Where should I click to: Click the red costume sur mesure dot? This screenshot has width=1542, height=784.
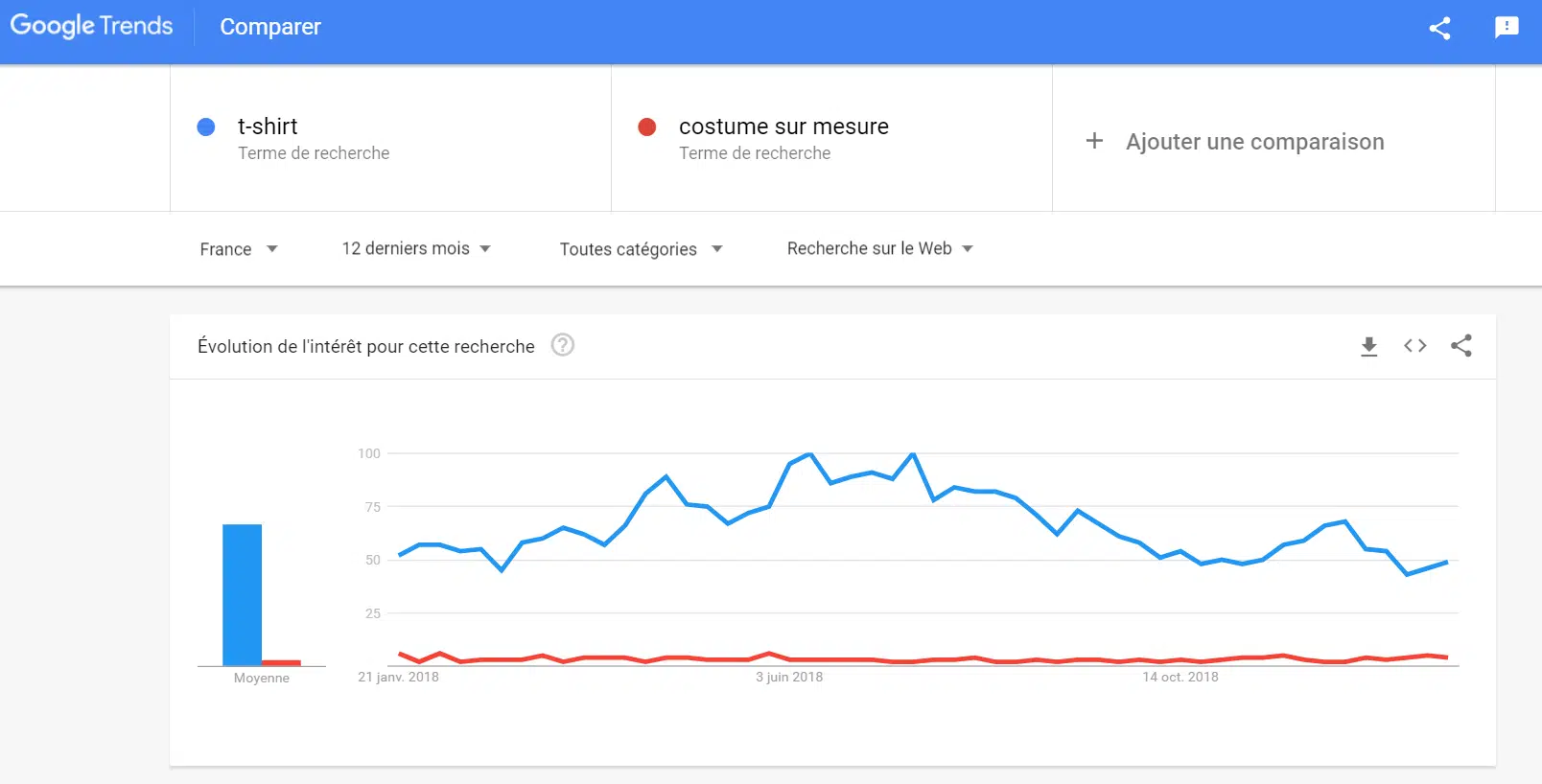coord(647,127)
